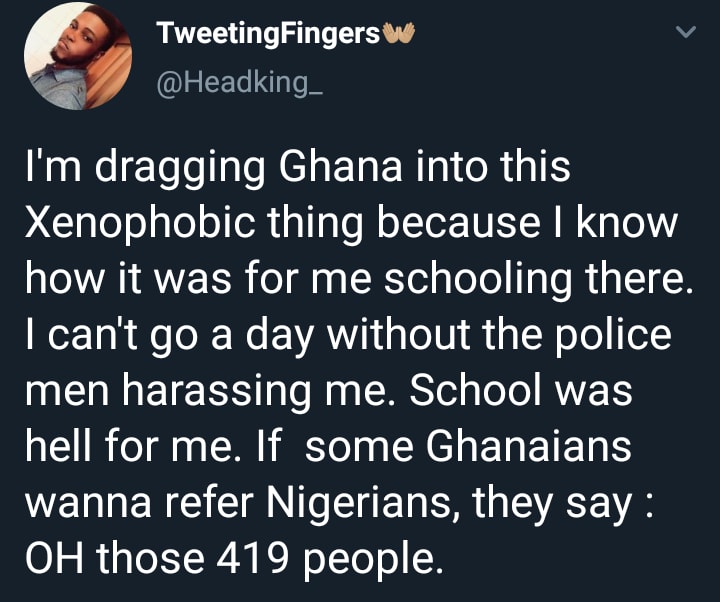720x602 pixels.
Task: Click the word "hell" in the tweet
Action: [58, 446]
